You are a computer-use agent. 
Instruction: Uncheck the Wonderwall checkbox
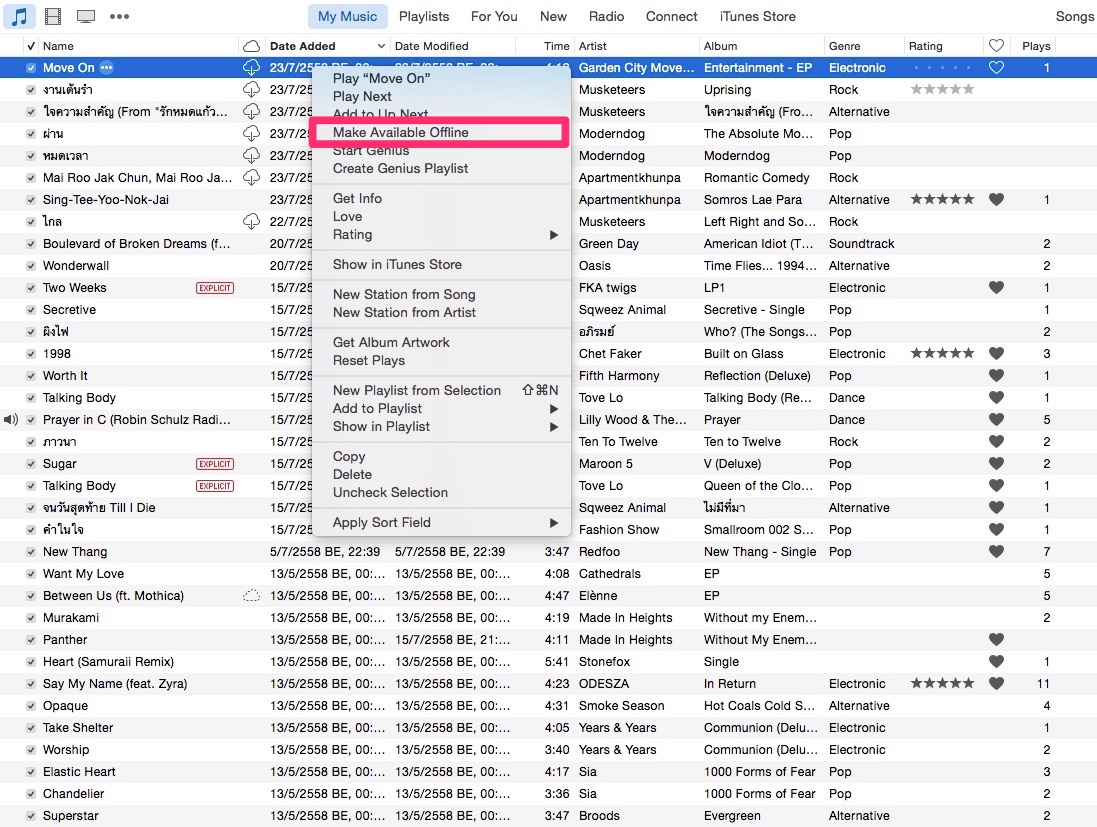[x=31, y=266]
